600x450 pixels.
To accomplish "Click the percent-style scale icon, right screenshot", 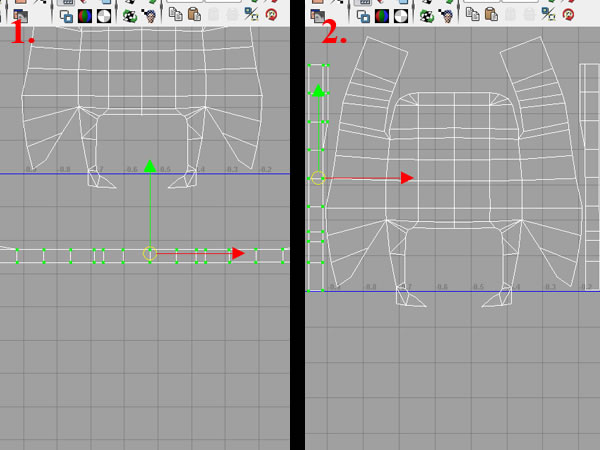I will pyautogui.click(x=548, y=14).
